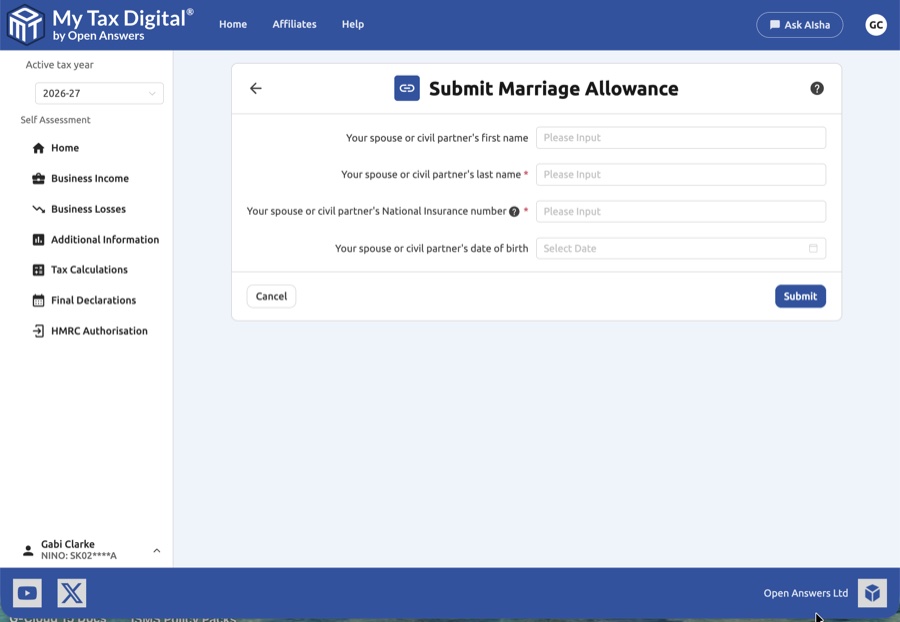Open the date of birth date picker
The image size is (900, 622).
point(814,248)
